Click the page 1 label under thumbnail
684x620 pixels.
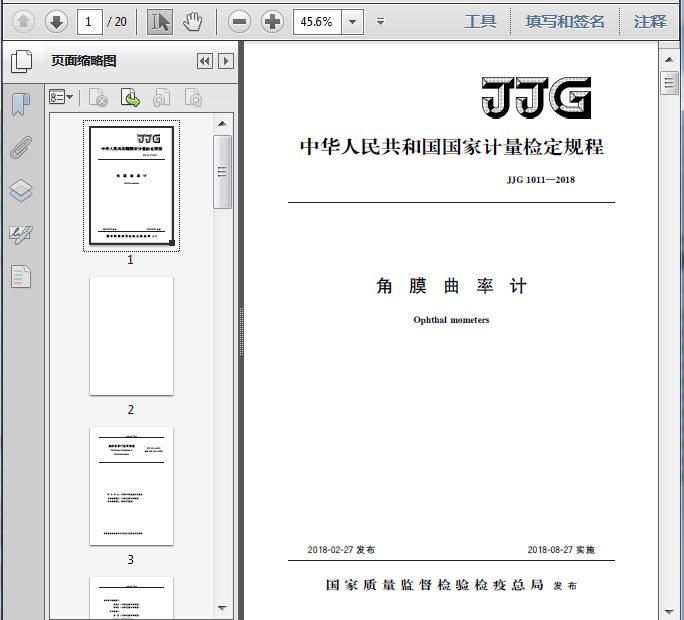(x=130, y=260)
